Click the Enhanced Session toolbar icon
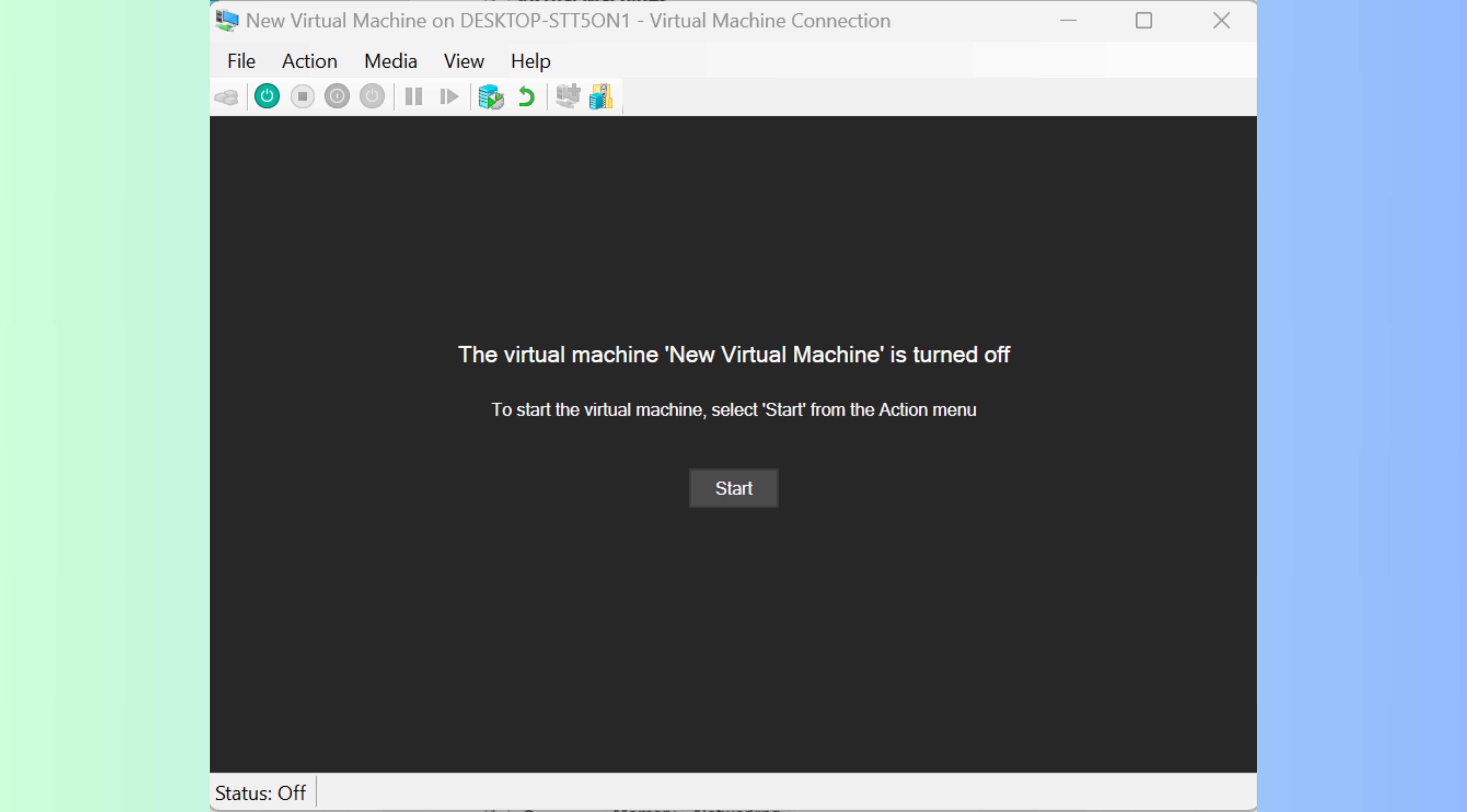This screenshot has width=1467, height=812. point(568,96)
